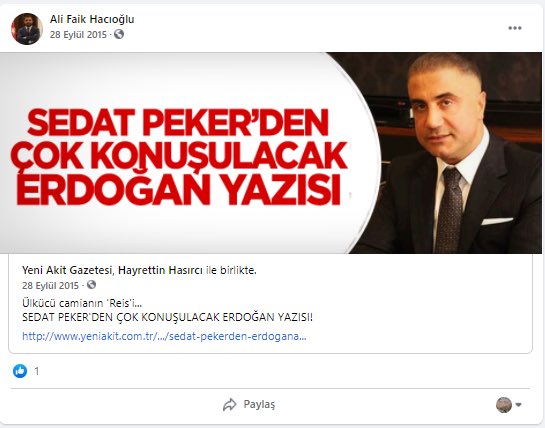Click the Ali Faik Hacıoğlu name link
Image resolution: width=545 pixels, height=428 pixels.
pos(92,19)
